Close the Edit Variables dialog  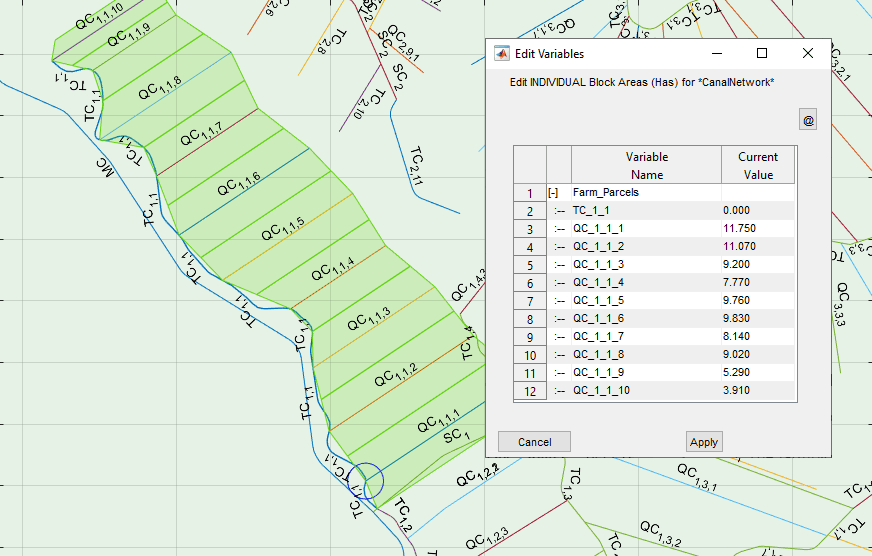point(808,54)
